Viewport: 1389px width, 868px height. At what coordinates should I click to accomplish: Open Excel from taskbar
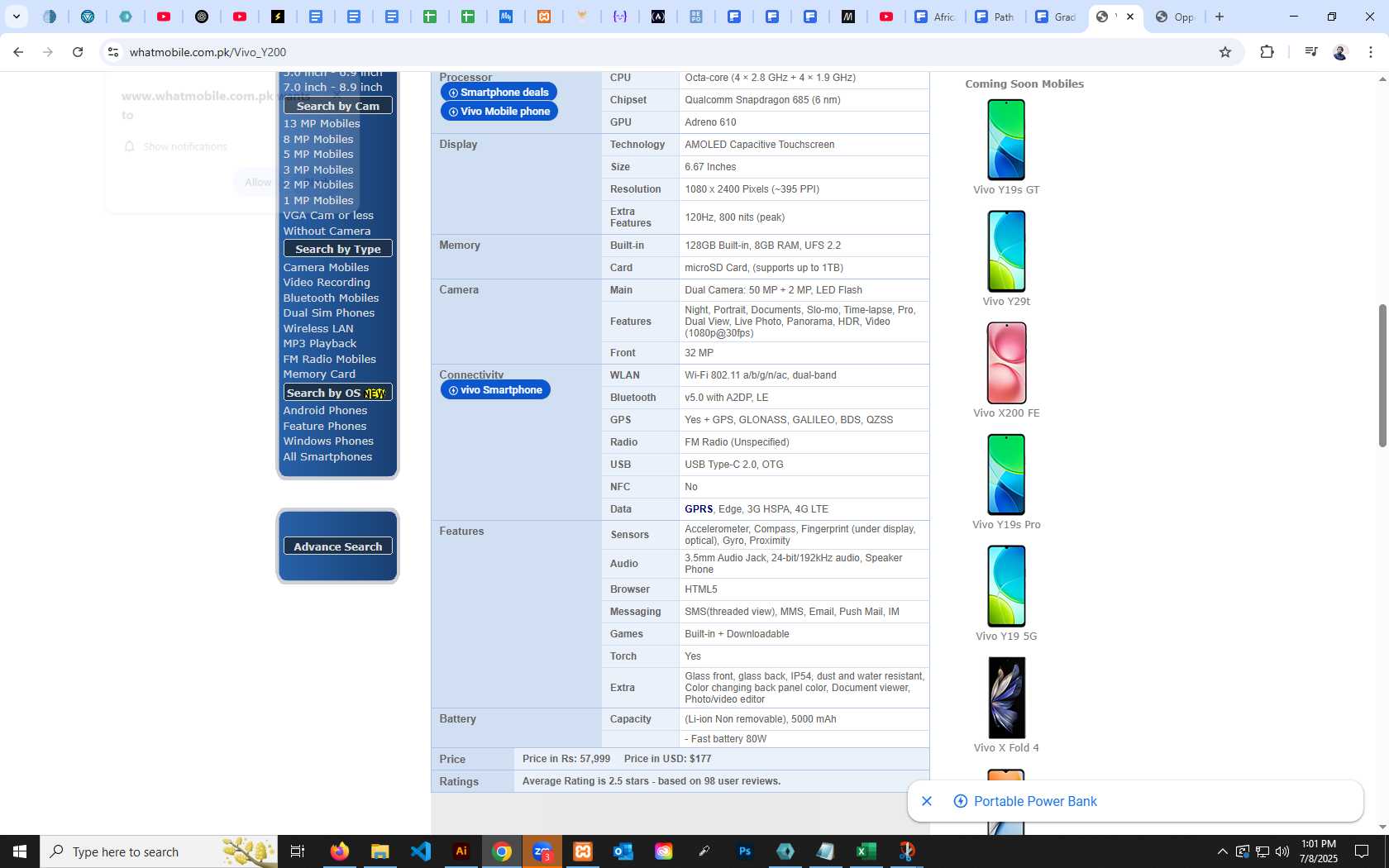tap(866, 851)
